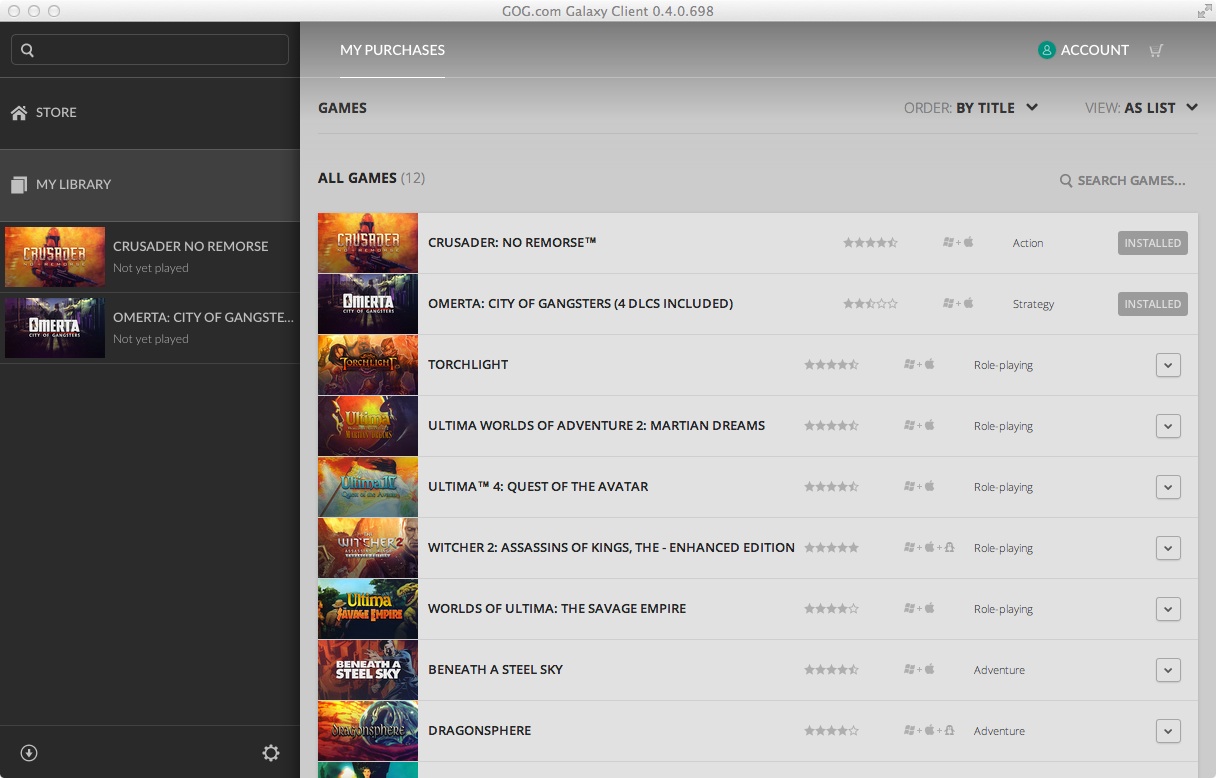Click 'ALL GAMES (12)' heading
The image size is (1216, 778).
click(x=371, y=178)
